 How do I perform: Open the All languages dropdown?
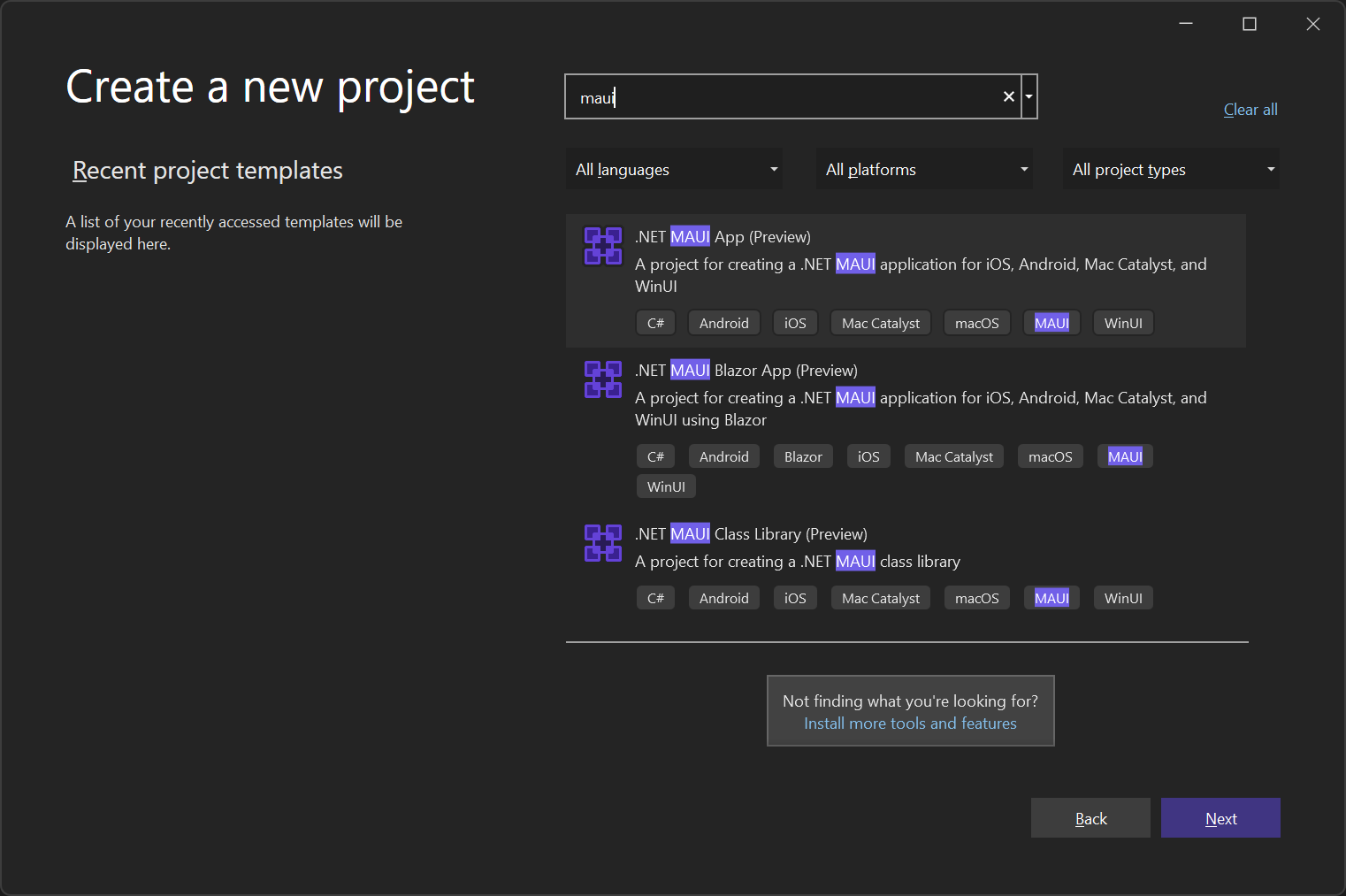tap(674, 169)
